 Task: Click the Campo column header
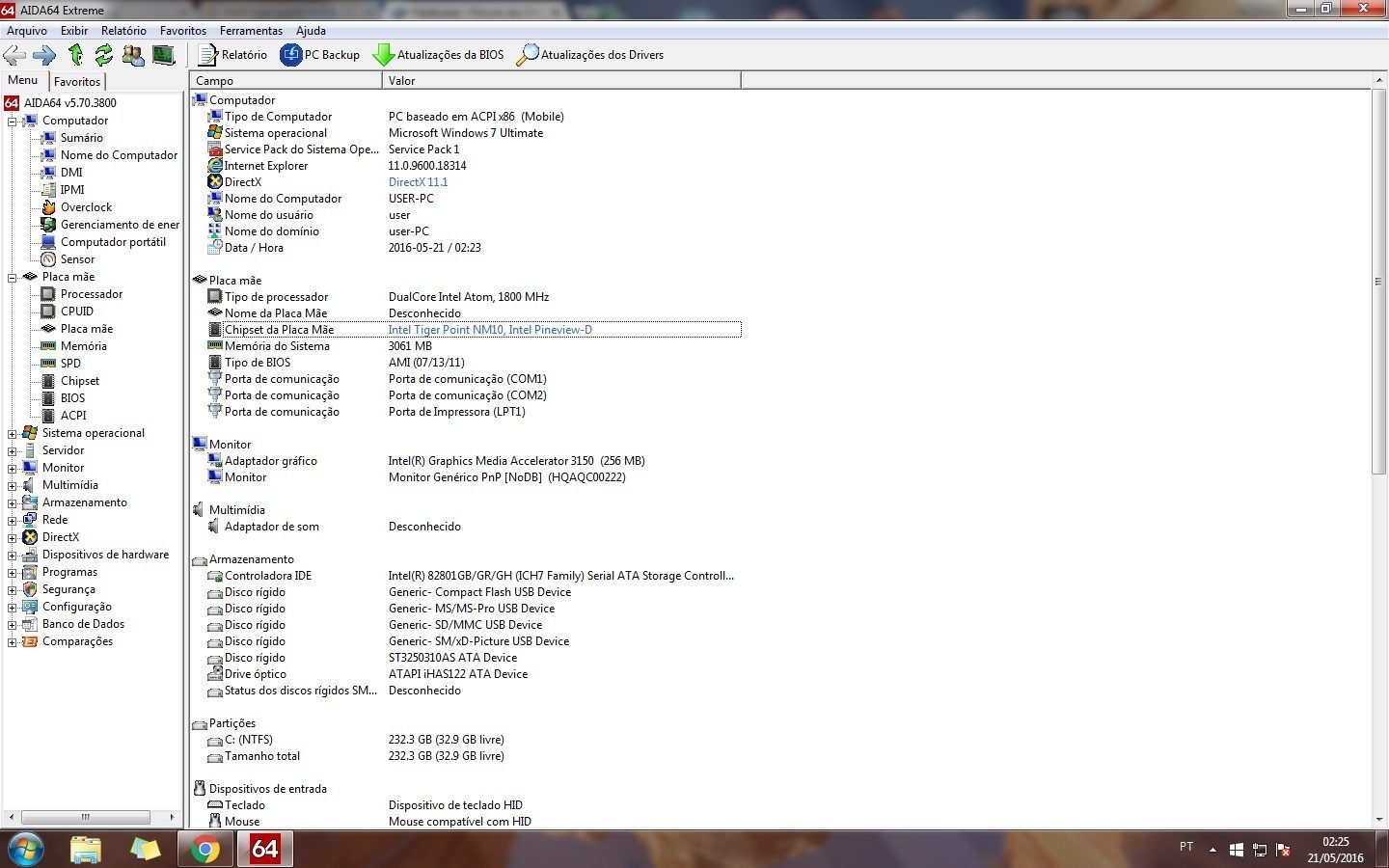coord(286,81)
